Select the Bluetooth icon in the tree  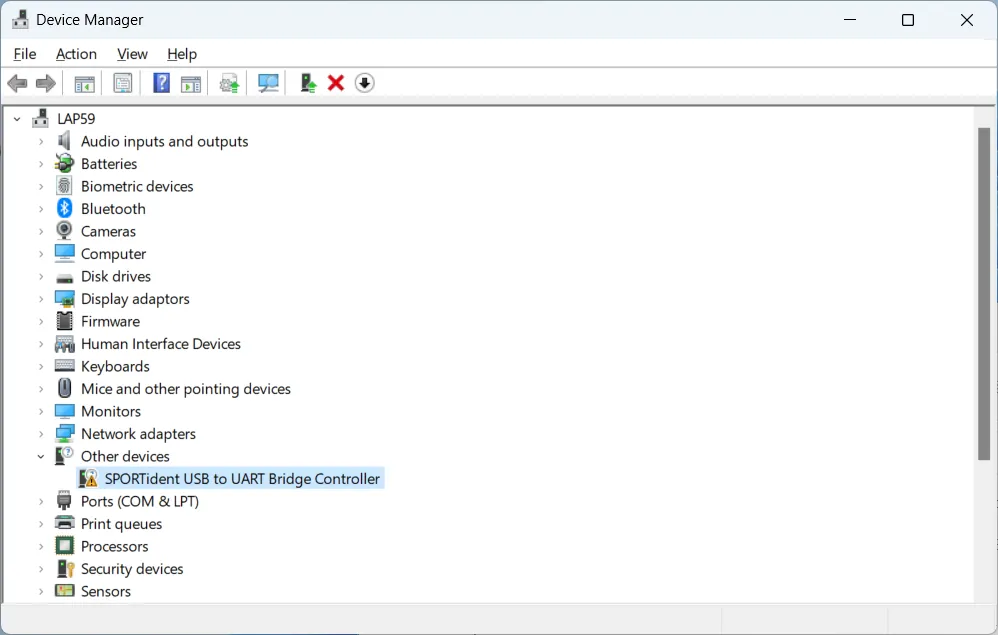(x=65, y=208)
